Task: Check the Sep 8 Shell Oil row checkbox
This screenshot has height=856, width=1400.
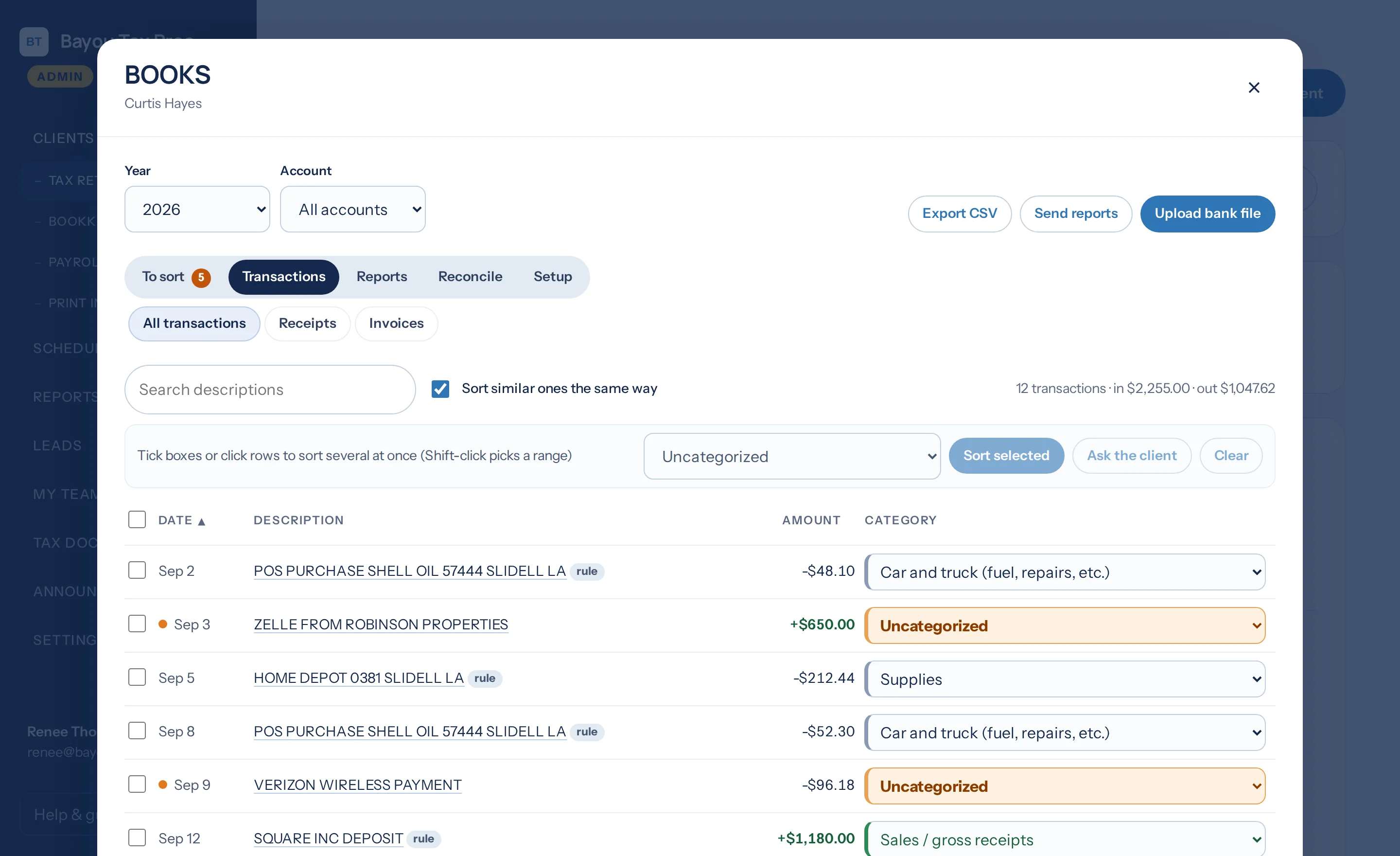Action: tap(137, 731)
